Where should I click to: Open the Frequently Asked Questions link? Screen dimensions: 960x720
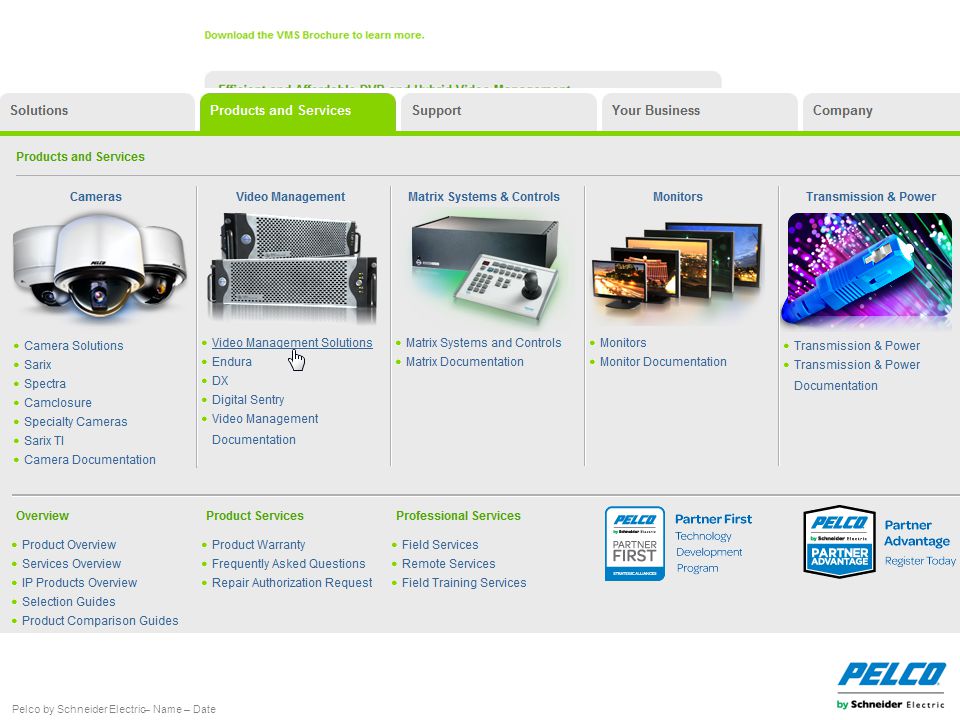tap(288, 564)
